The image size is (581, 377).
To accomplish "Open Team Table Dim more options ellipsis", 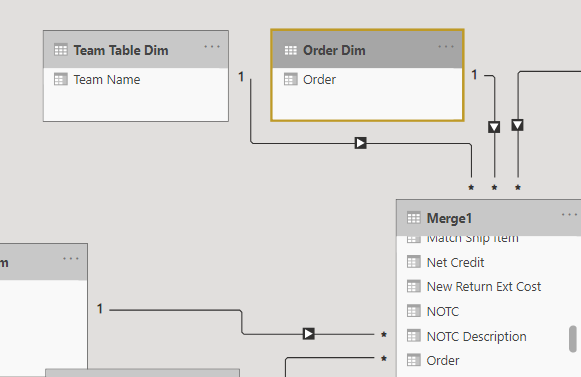I will pyautogui.click(x=212, y=47).
